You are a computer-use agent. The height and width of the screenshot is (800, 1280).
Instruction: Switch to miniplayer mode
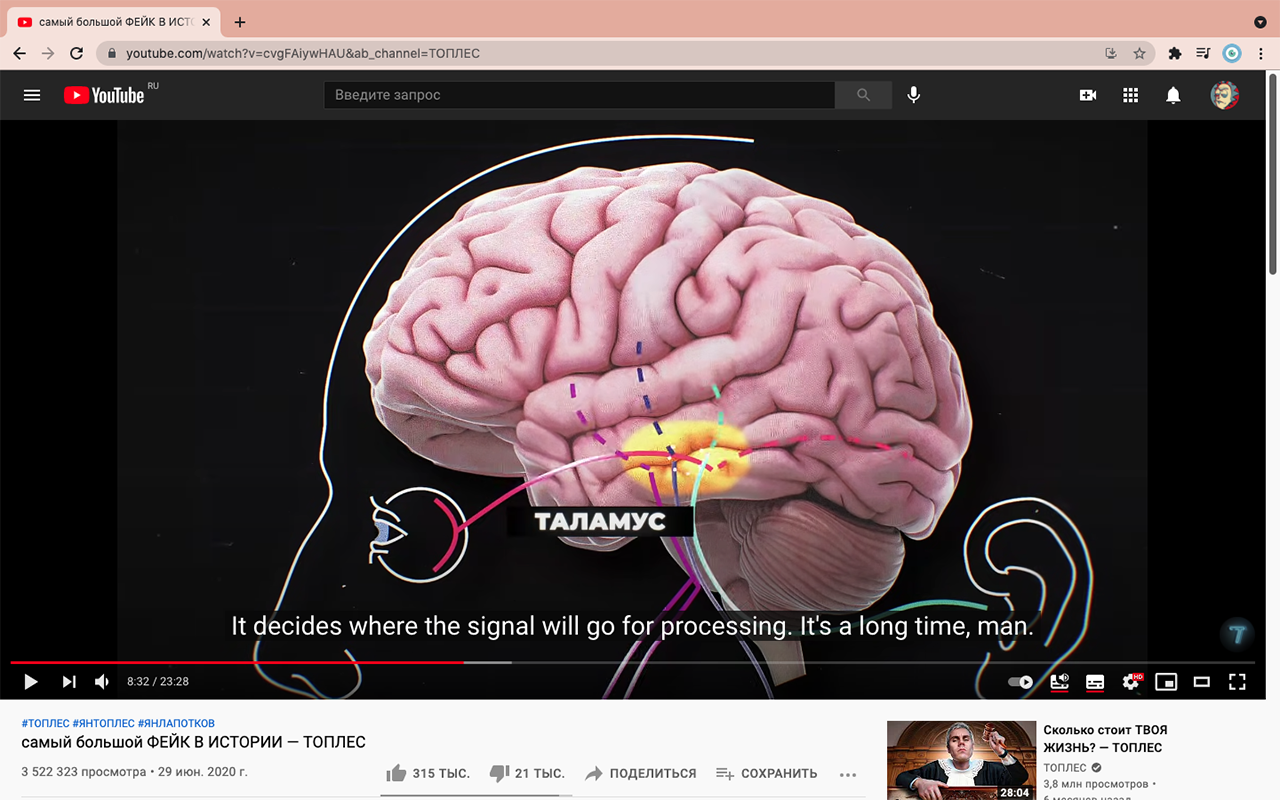[x=1166, y=681]
